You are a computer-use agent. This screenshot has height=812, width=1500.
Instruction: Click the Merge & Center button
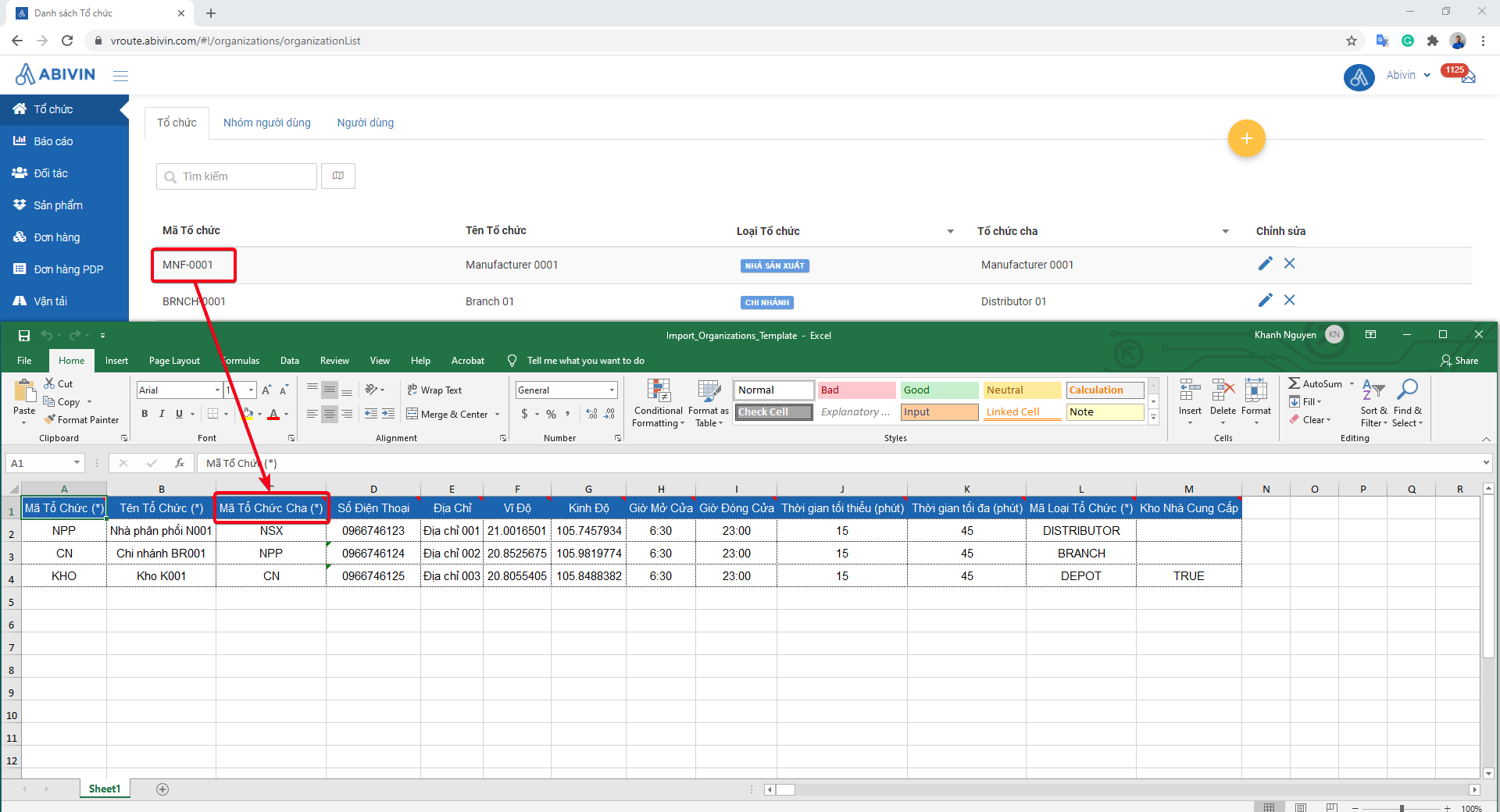(x=447, y=414)
